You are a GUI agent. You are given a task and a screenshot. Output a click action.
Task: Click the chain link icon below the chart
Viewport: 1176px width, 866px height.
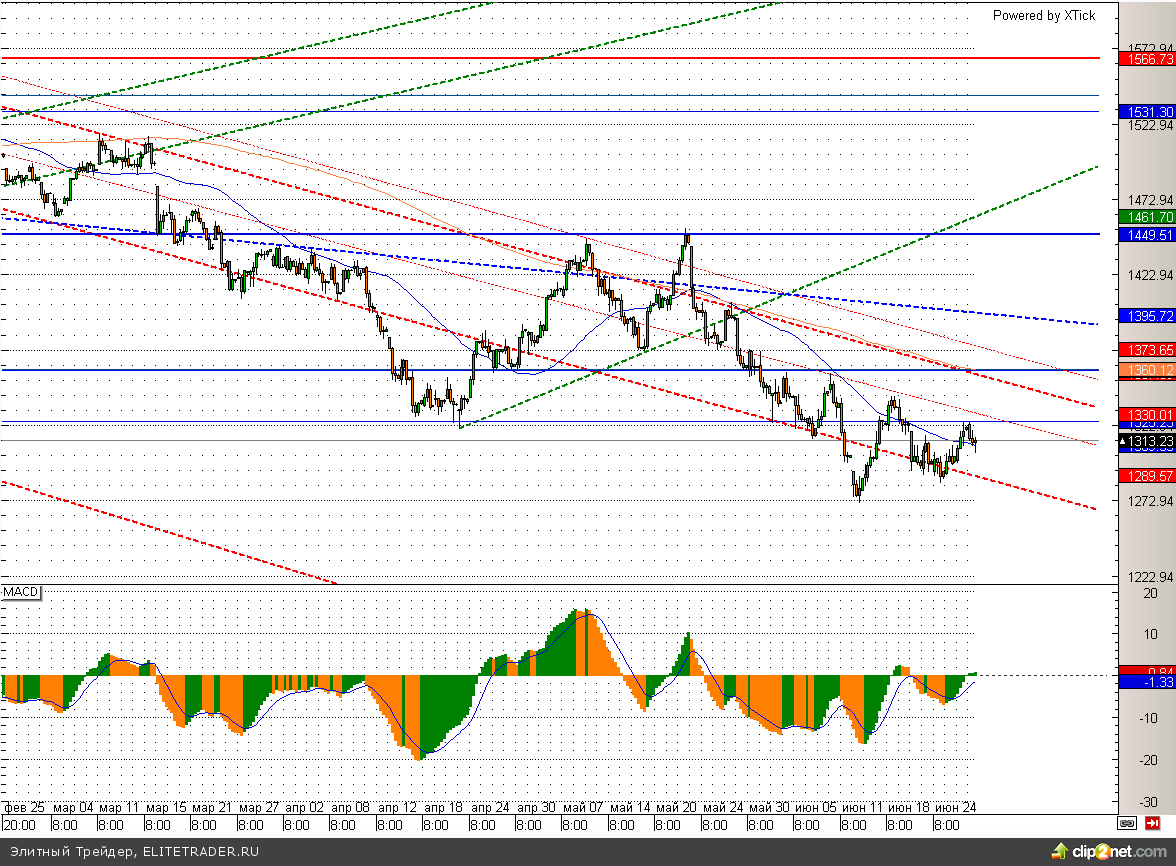(x=1127, y=824)
